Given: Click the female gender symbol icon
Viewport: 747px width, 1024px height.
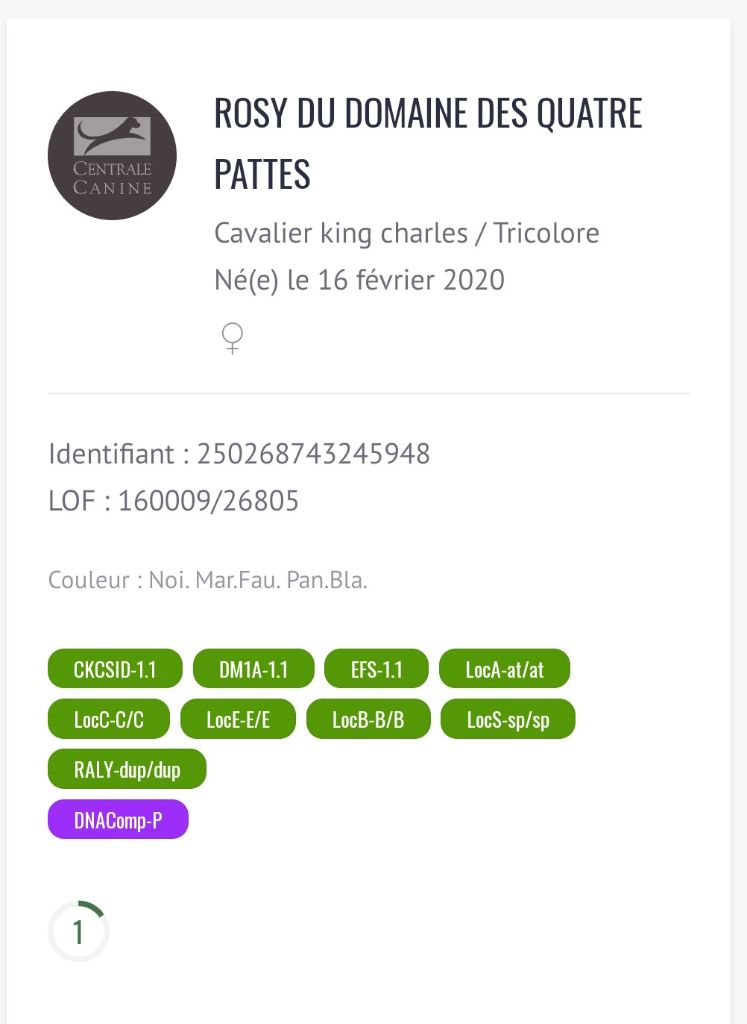Looking at the screenshot, I should click(x=232, y=338).
